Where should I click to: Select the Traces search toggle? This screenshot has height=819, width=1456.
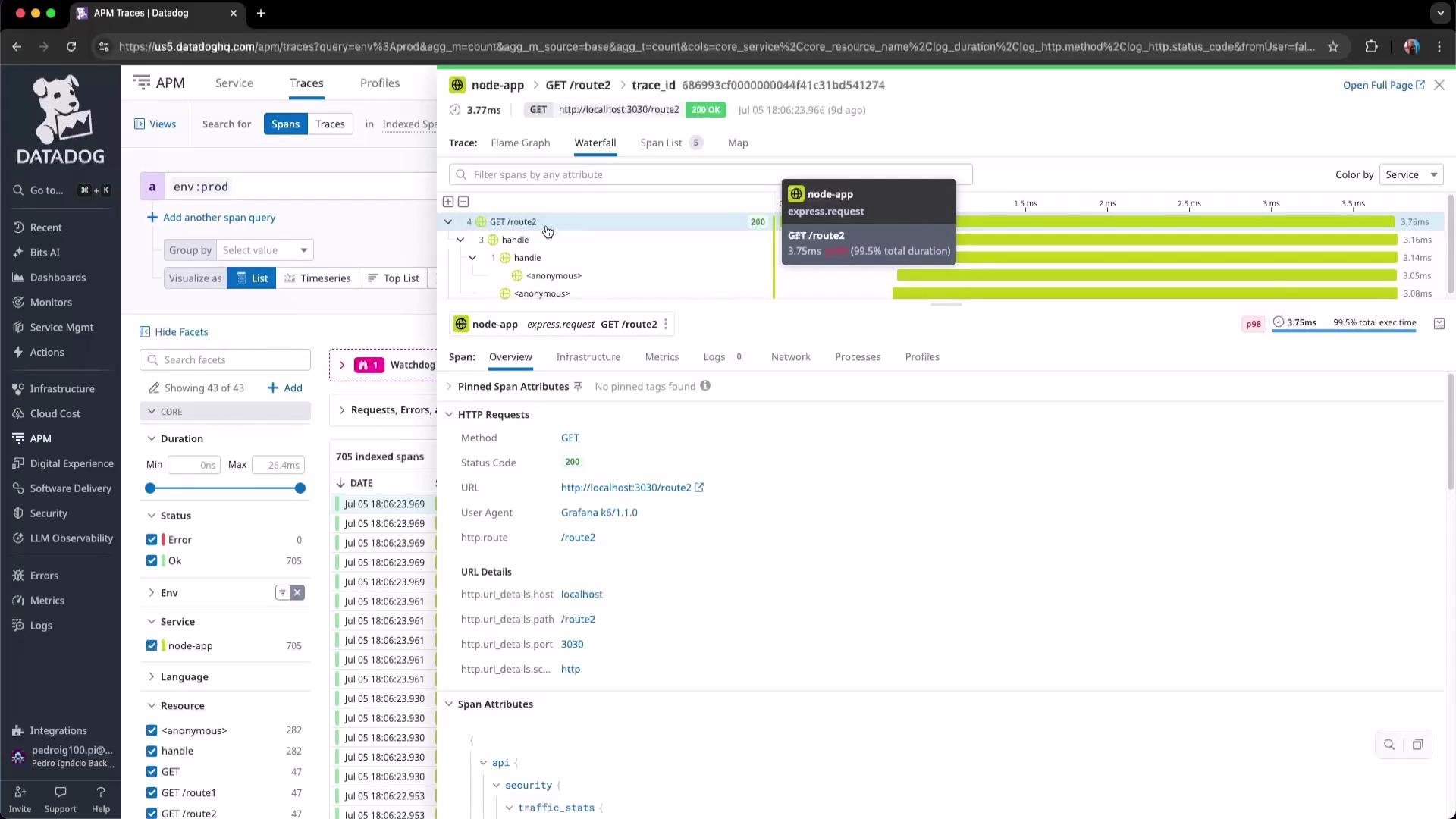330,124
